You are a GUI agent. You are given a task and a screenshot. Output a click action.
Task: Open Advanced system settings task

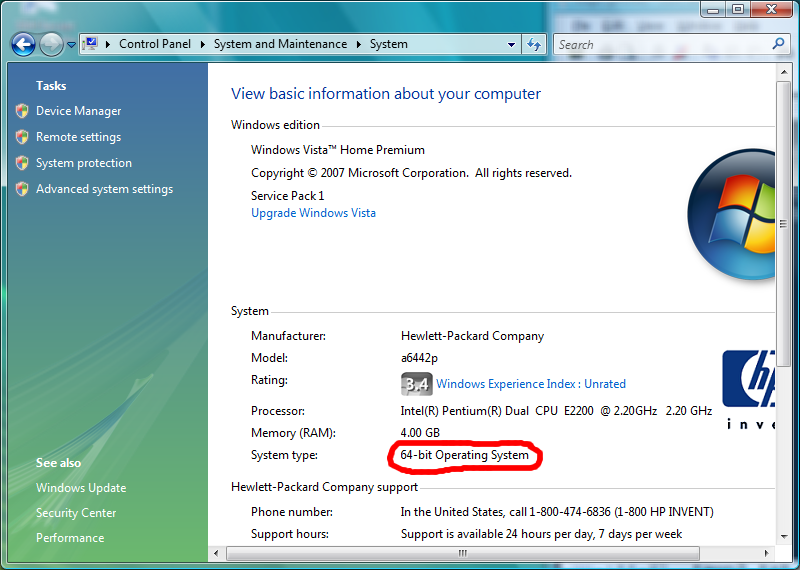tap(104, 189)
